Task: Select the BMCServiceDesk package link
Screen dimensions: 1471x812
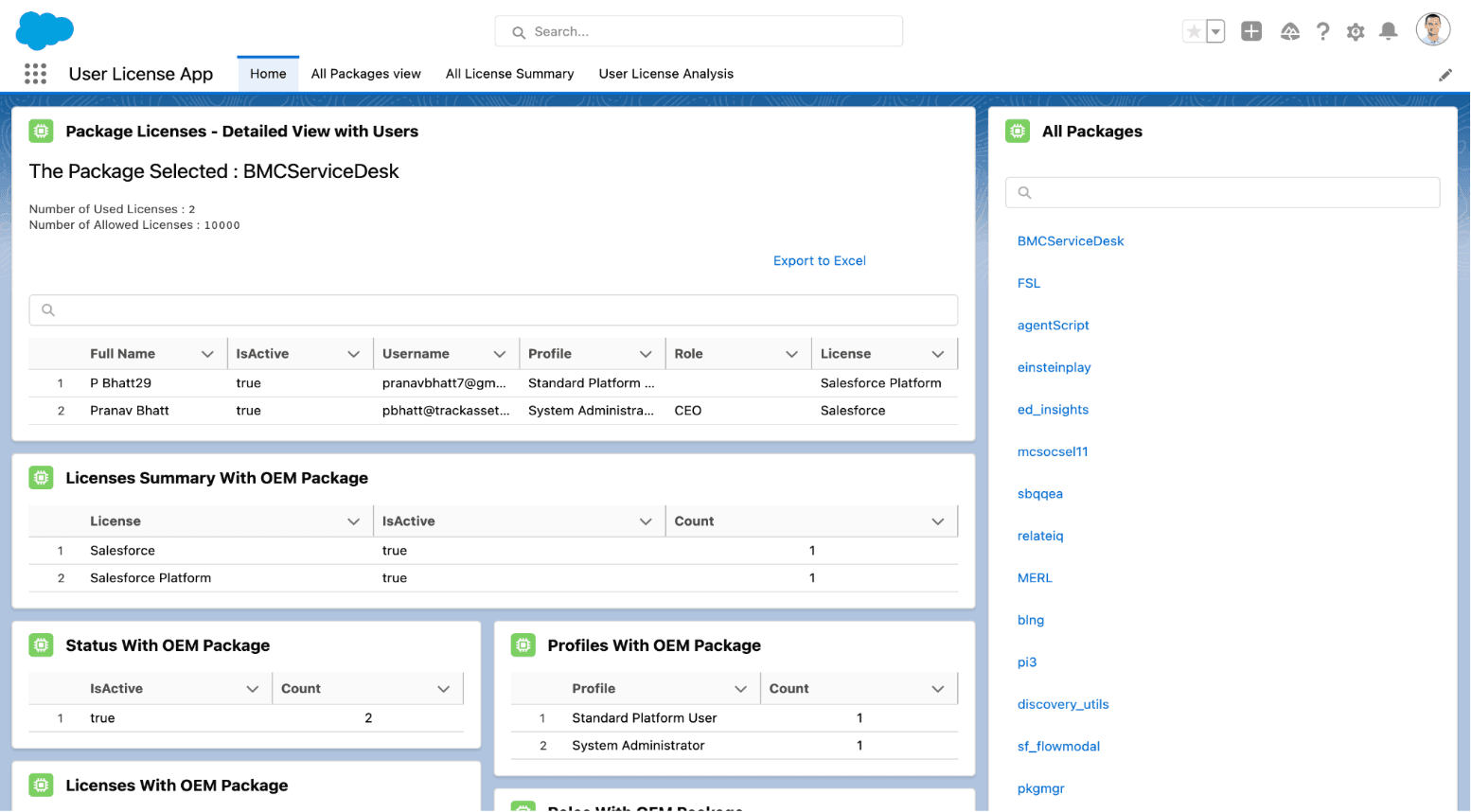Action: pyautogui.click(x=1071, y=241)
